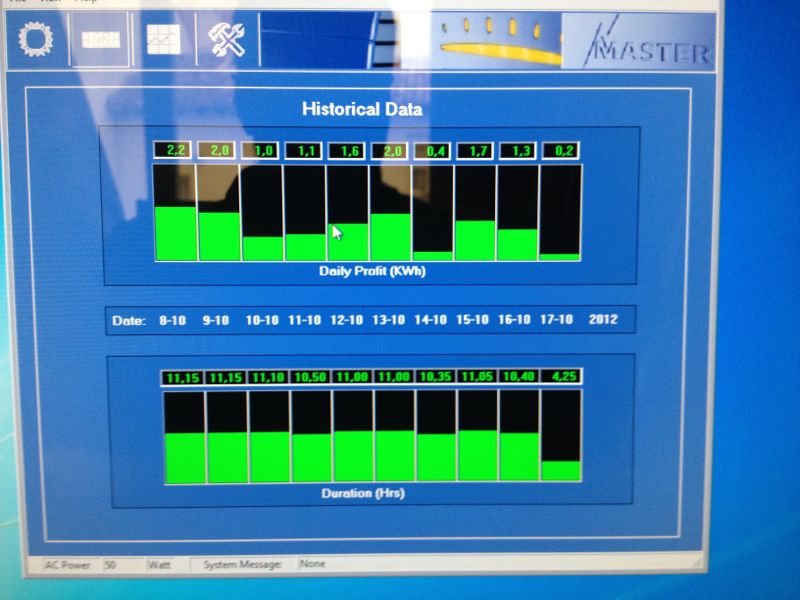Image resolution: width=800 pixels, height=600 pixels.
Task: Select the digital counter display icon
Action: [x=101, y=40]
